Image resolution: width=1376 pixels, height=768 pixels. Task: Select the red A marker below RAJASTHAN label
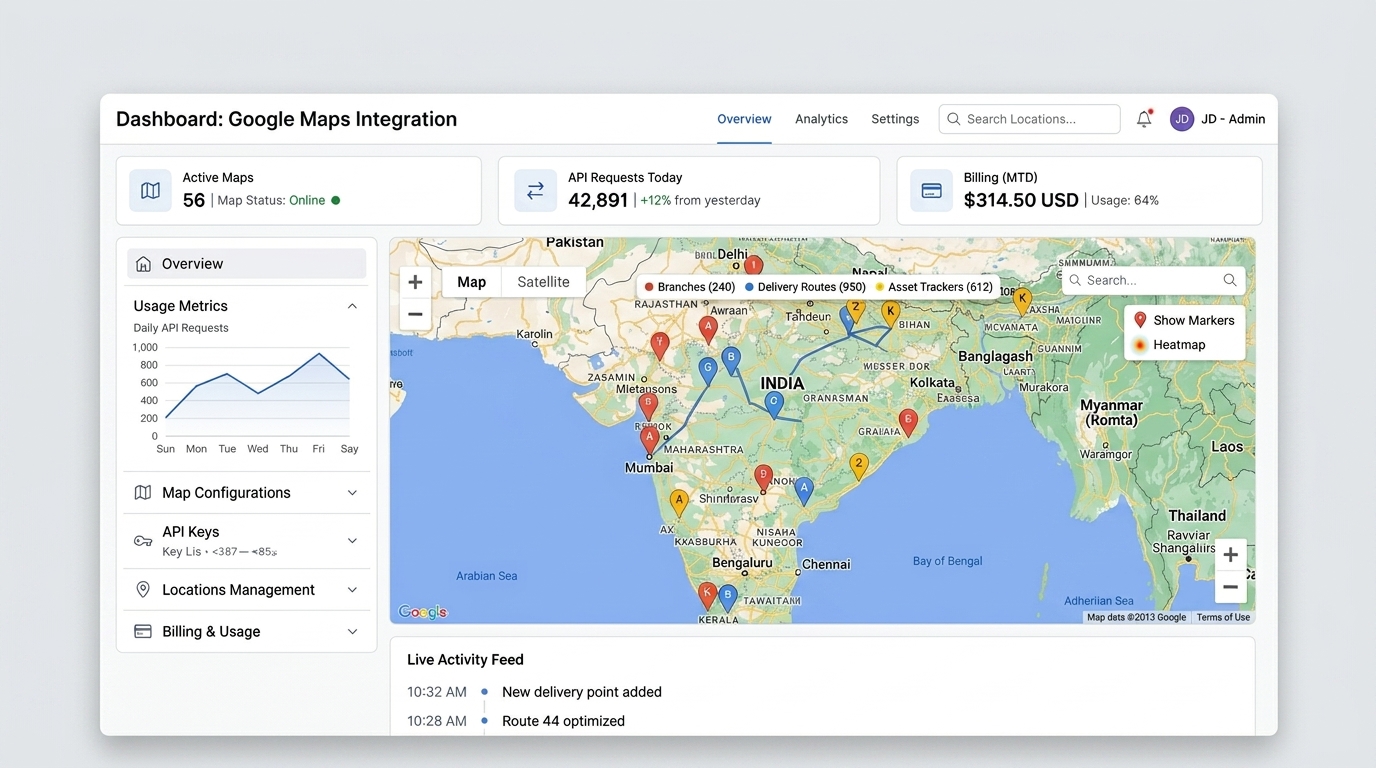(x=708, y=330)
